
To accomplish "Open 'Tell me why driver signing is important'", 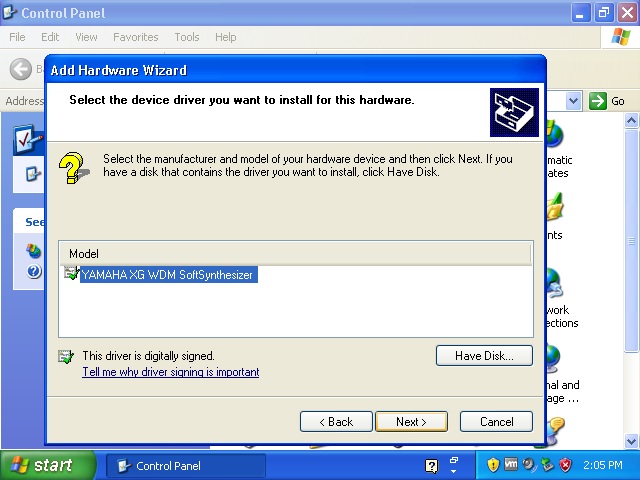I will pyautogui.click(x=170, y=372).
